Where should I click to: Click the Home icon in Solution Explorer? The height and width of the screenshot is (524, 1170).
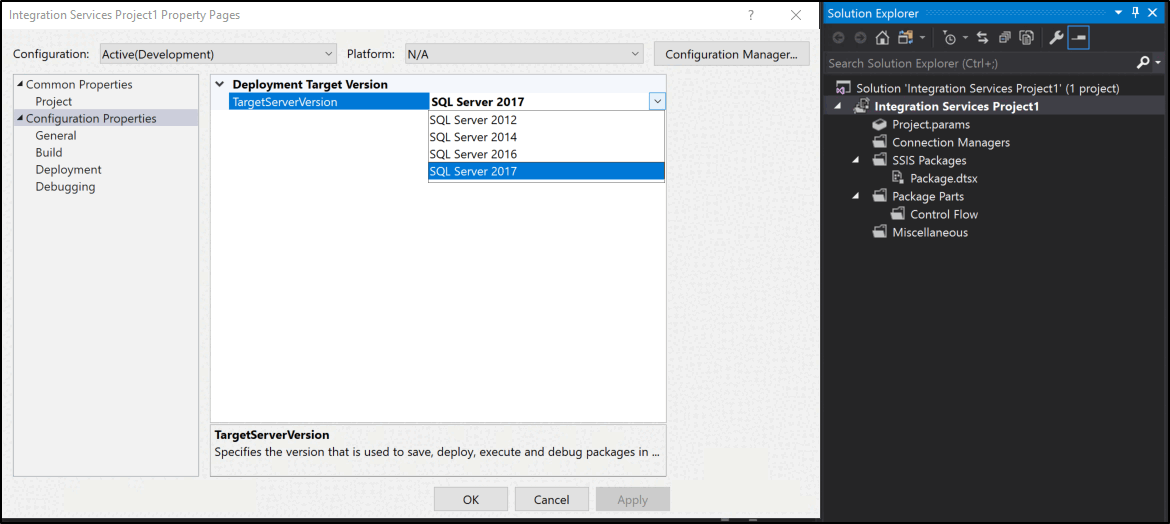coord(883,37)
